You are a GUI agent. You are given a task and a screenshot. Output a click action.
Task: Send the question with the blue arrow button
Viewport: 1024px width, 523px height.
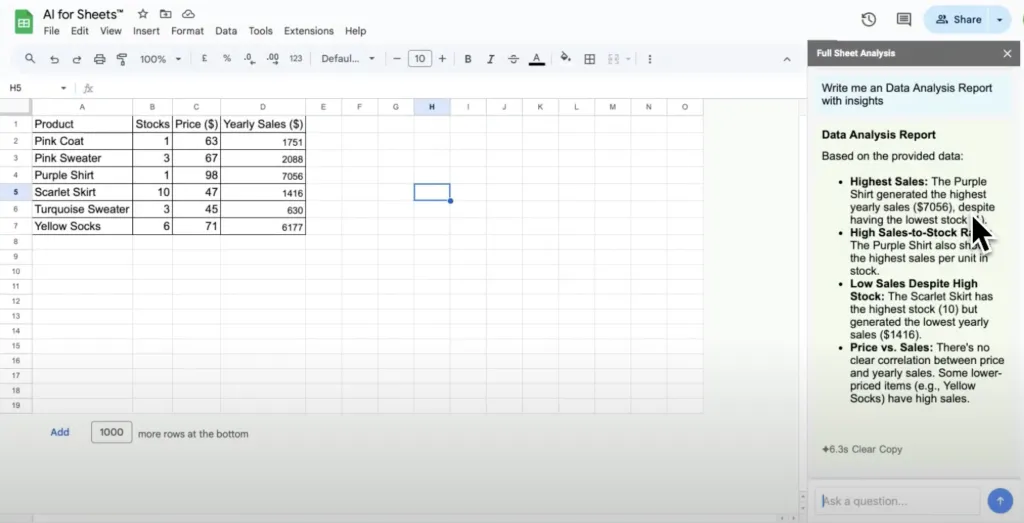click(x=999, y=500)
